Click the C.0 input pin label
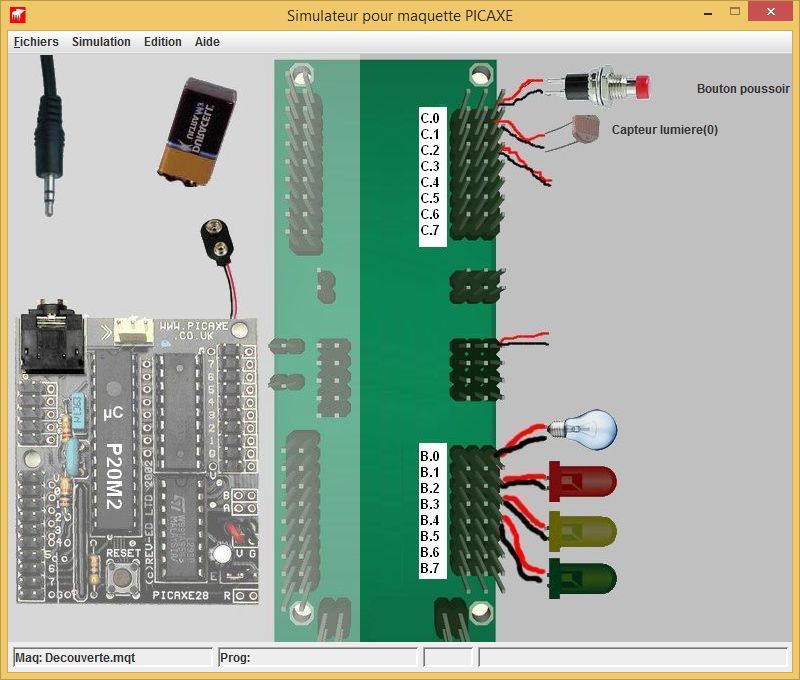 [x=430, y=118]
